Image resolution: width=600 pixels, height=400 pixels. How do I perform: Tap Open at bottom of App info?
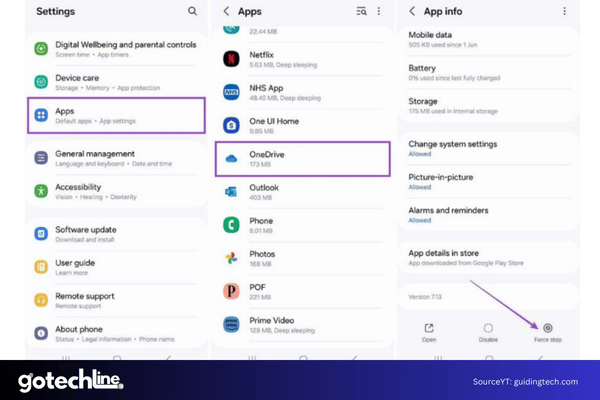click(x=429, y=333)
